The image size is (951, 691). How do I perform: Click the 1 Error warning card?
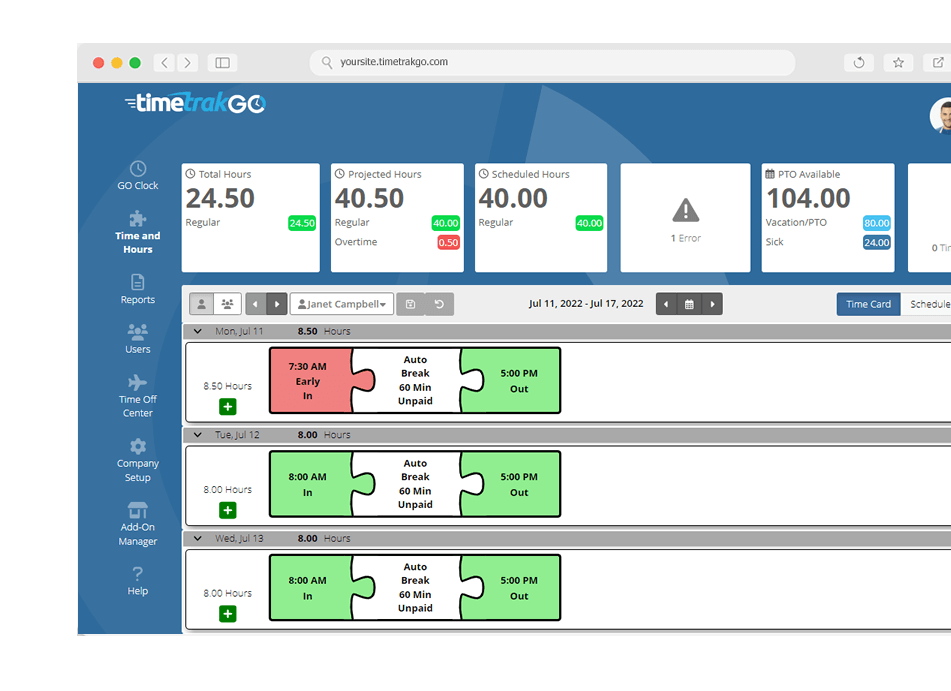[x=685, y=218]
